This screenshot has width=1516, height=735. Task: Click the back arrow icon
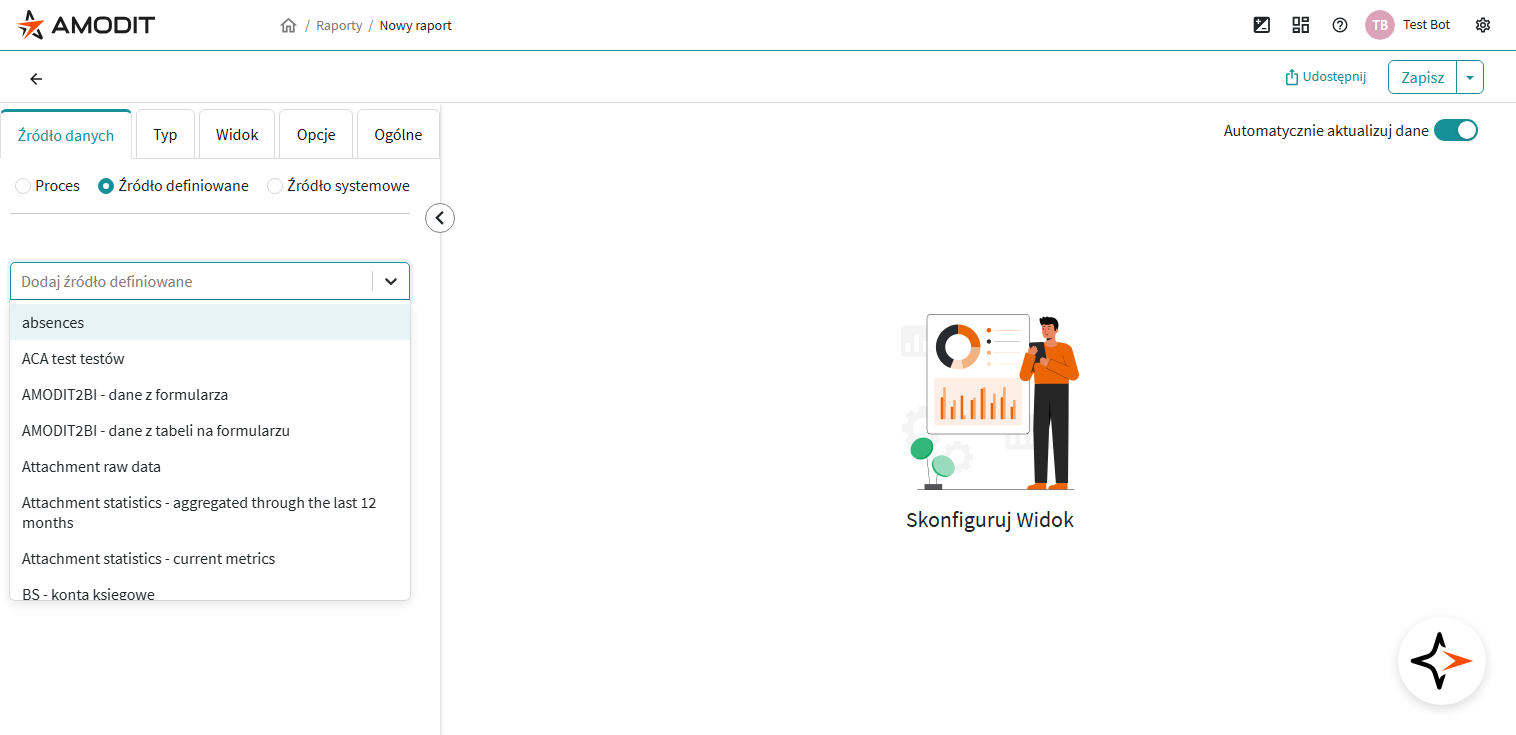coord(36,79)
